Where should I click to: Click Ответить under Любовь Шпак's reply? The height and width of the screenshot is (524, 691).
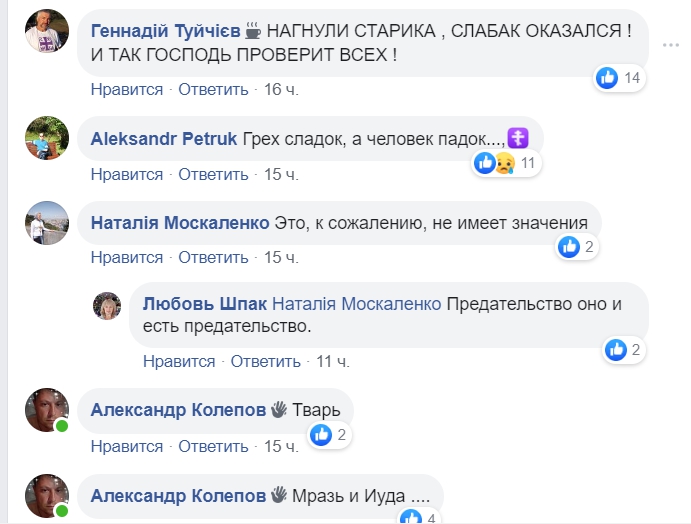tap(266, 361)
